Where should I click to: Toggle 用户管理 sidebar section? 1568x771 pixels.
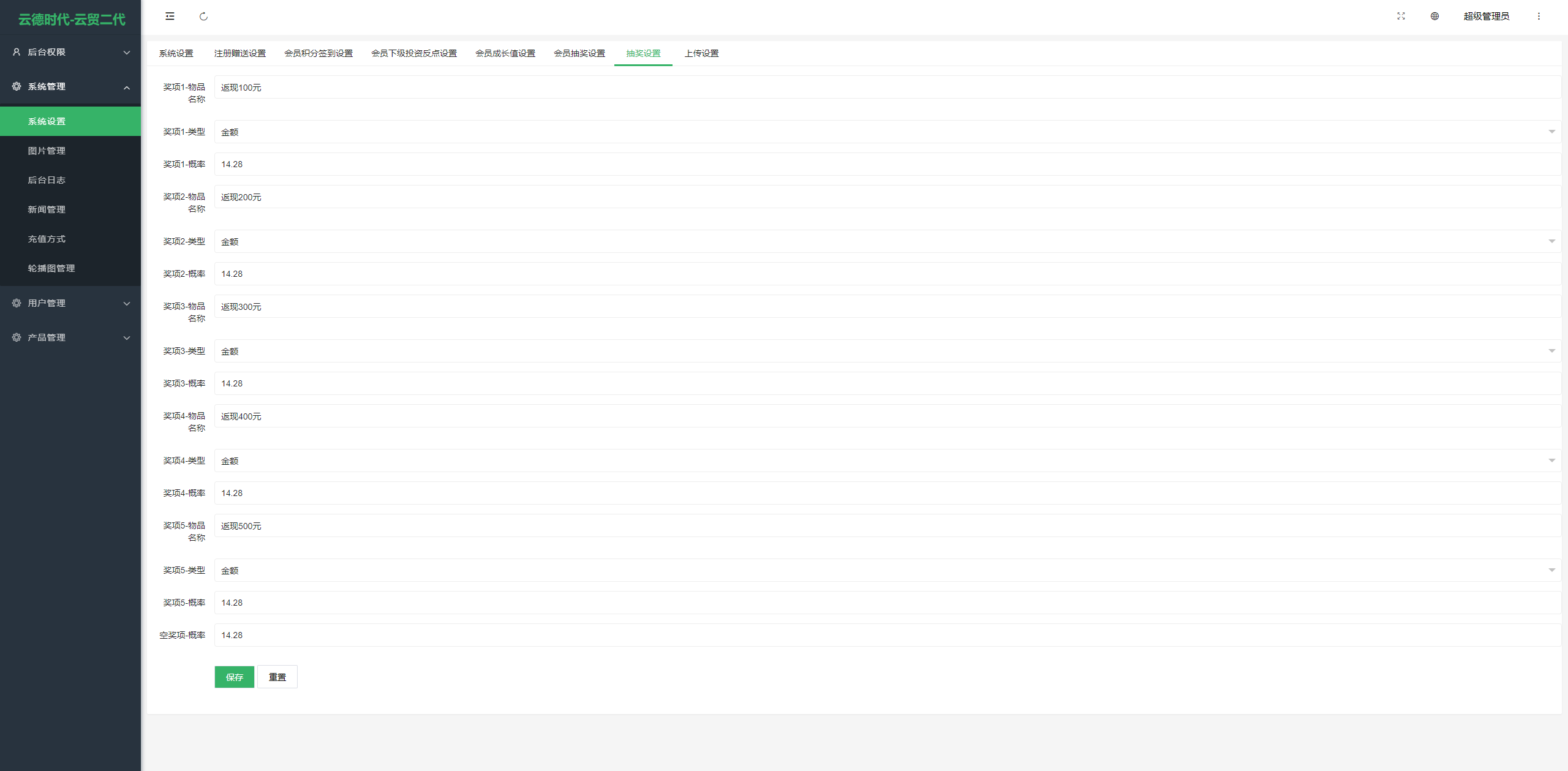pyautogui.click(x=70, y=302)
